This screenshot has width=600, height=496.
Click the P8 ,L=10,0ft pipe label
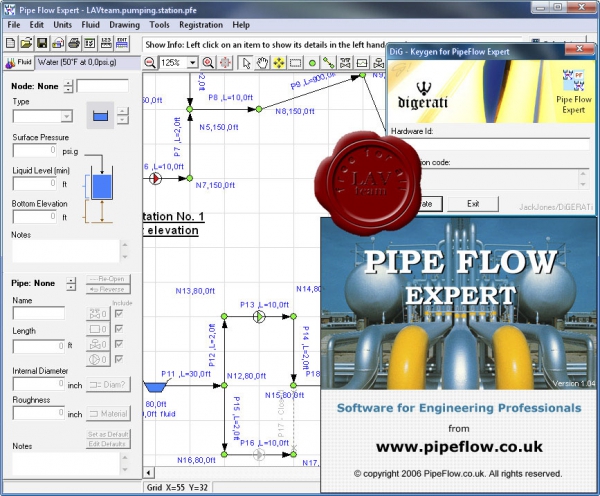click(231, 97)
